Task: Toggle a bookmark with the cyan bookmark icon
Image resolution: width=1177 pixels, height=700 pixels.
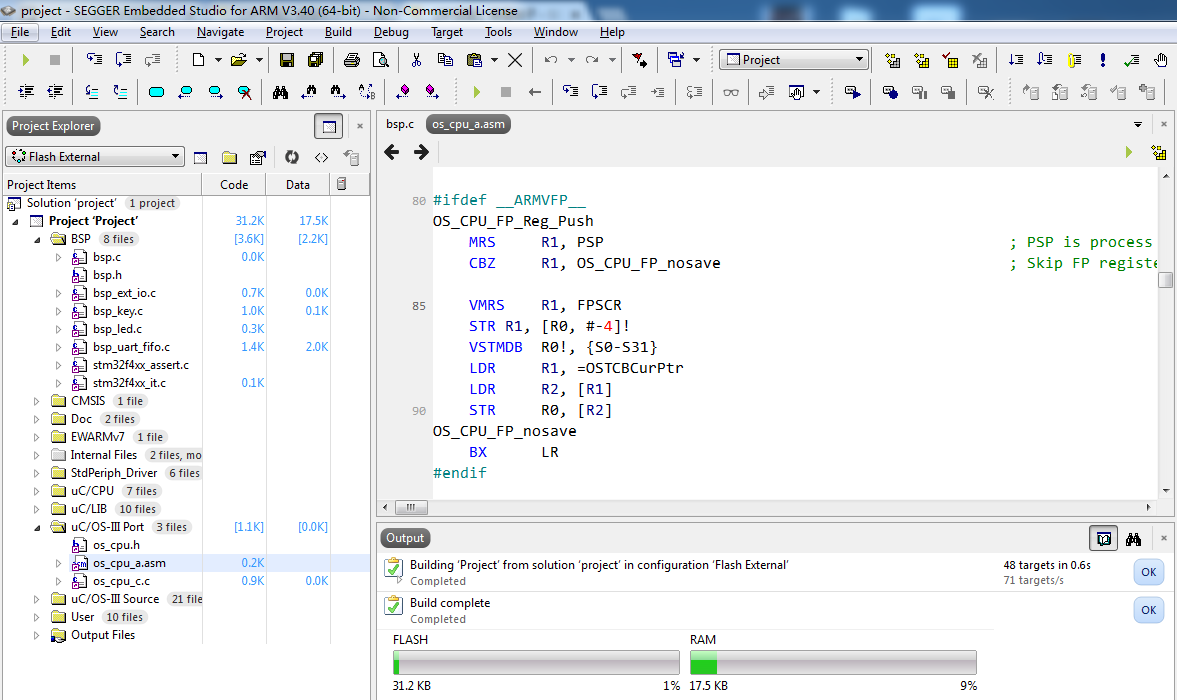Action: 156,92
